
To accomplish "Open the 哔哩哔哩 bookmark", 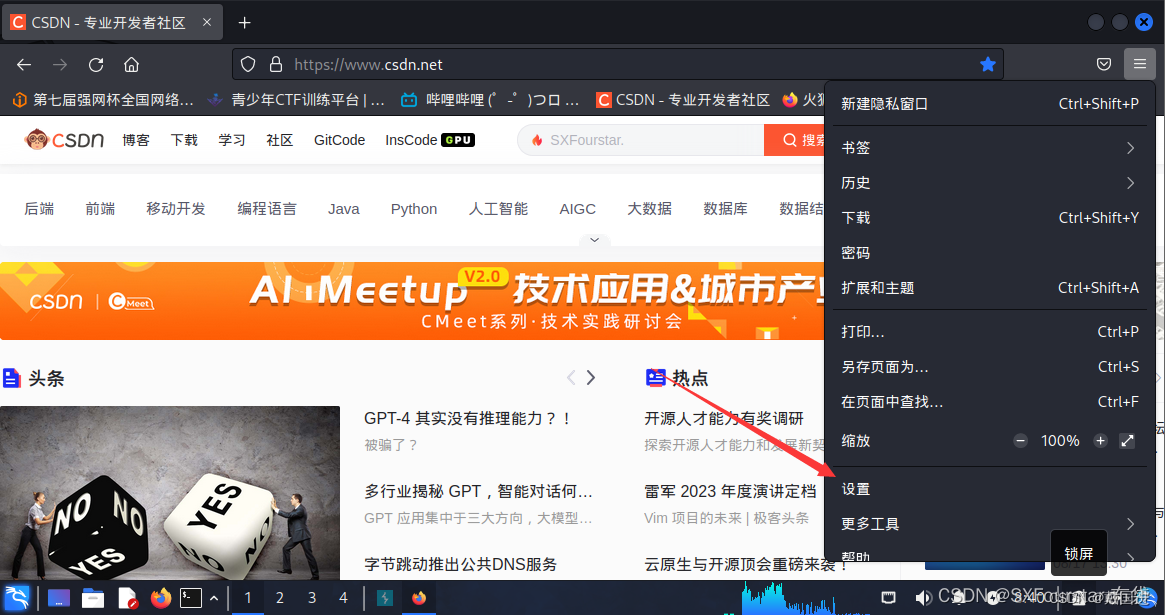I will coord(490,100).
